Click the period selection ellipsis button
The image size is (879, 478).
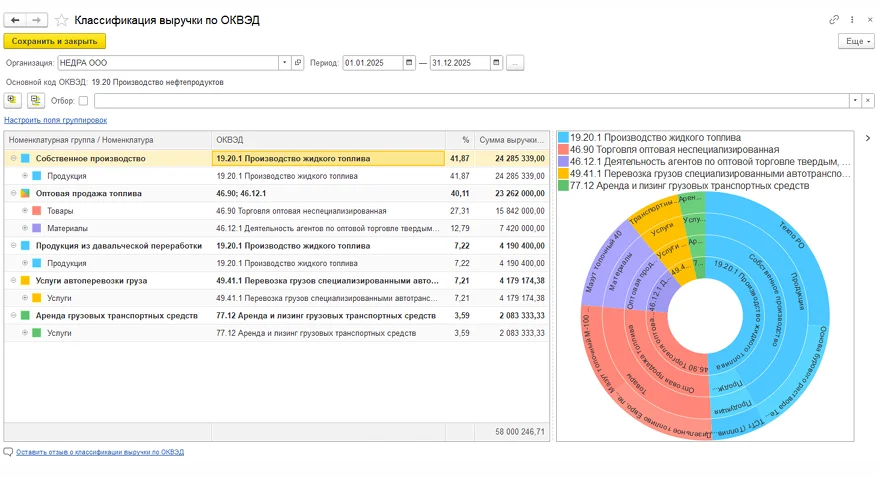tap(515, 62)
